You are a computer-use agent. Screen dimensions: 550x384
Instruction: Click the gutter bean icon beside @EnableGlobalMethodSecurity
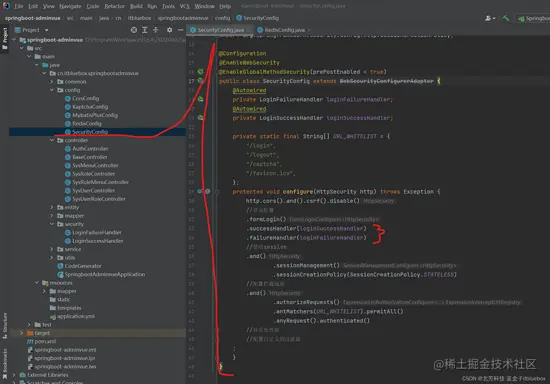coord(200,72)
